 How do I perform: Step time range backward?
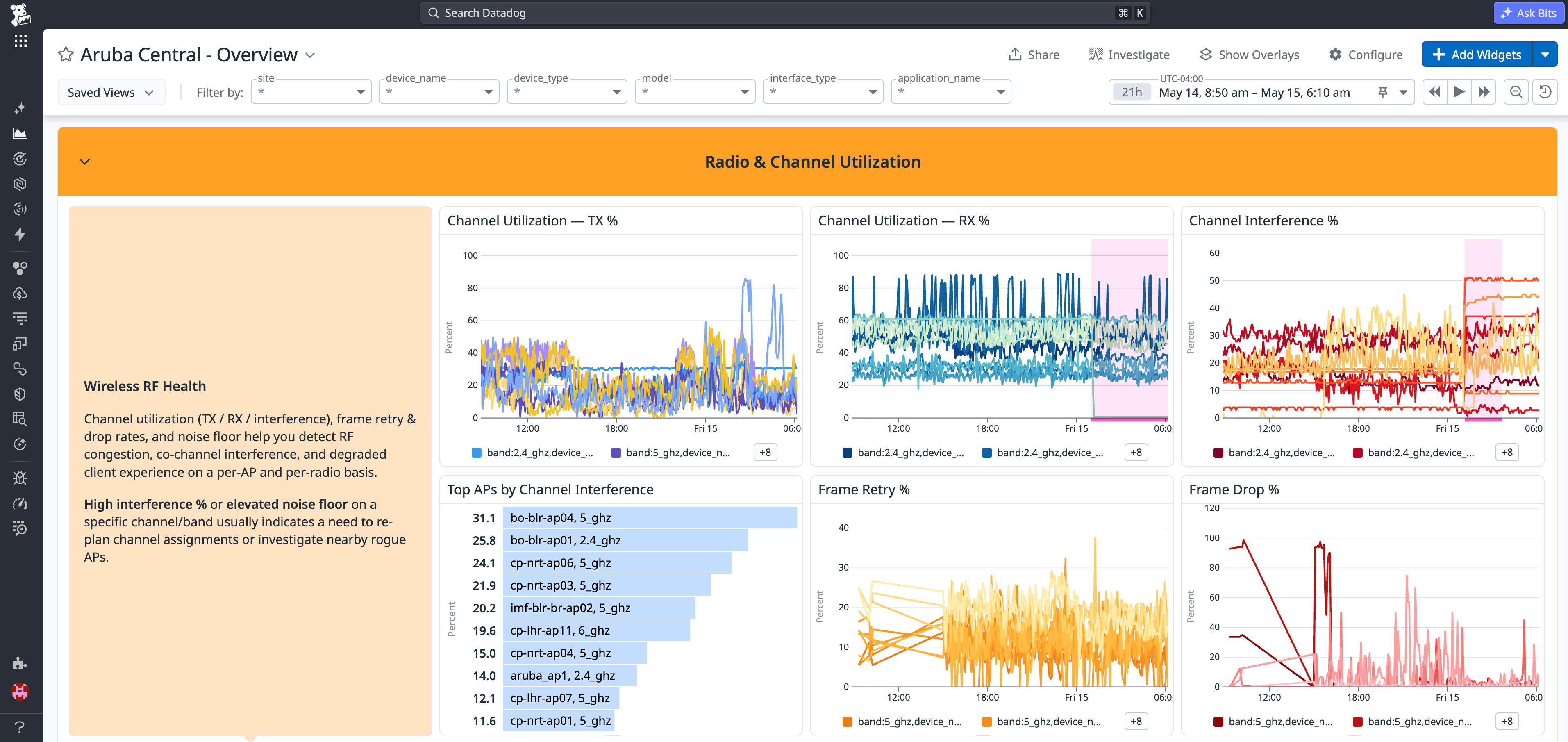click(1435, 92)
